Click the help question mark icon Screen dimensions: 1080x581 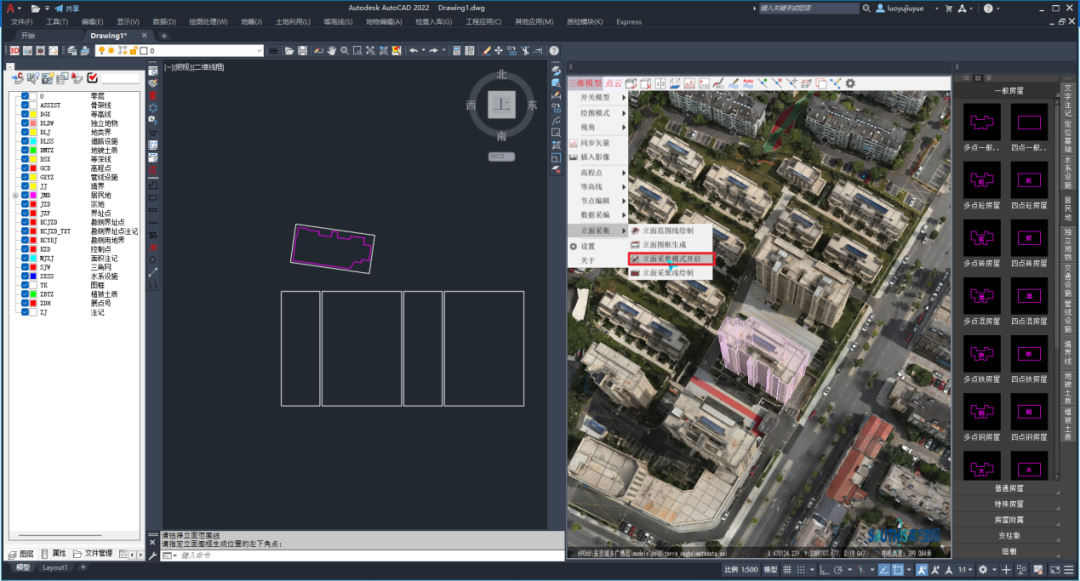(x=554, y=51)
